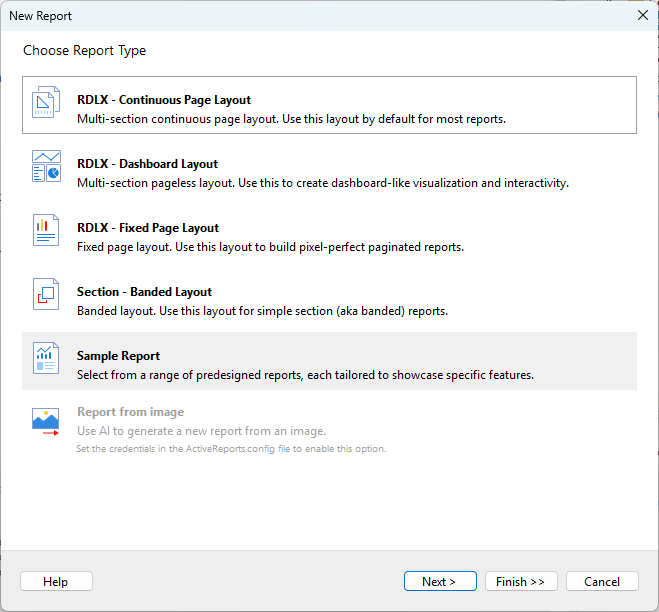The image size is (659, 612).
Task: Select the 'RDLX - Continuous Page Layout' title
Action: coord(164,100)
